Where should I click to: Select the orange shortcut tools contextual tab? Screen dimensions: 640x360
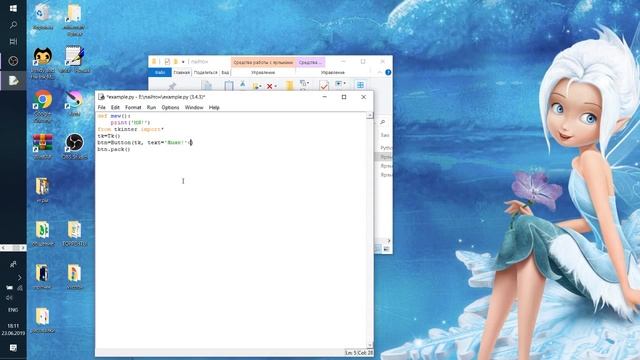point(263,62)
